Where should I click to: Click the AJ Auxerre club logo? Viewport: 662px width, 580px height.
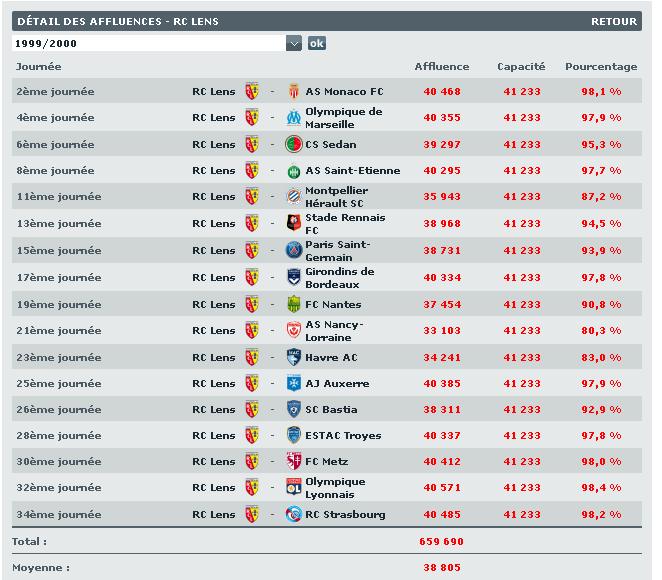294,383
